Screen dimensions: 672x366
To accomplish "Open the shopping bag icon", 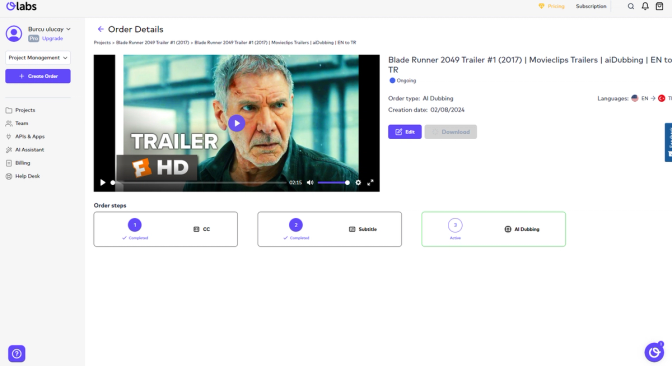I will click(660, 6).
